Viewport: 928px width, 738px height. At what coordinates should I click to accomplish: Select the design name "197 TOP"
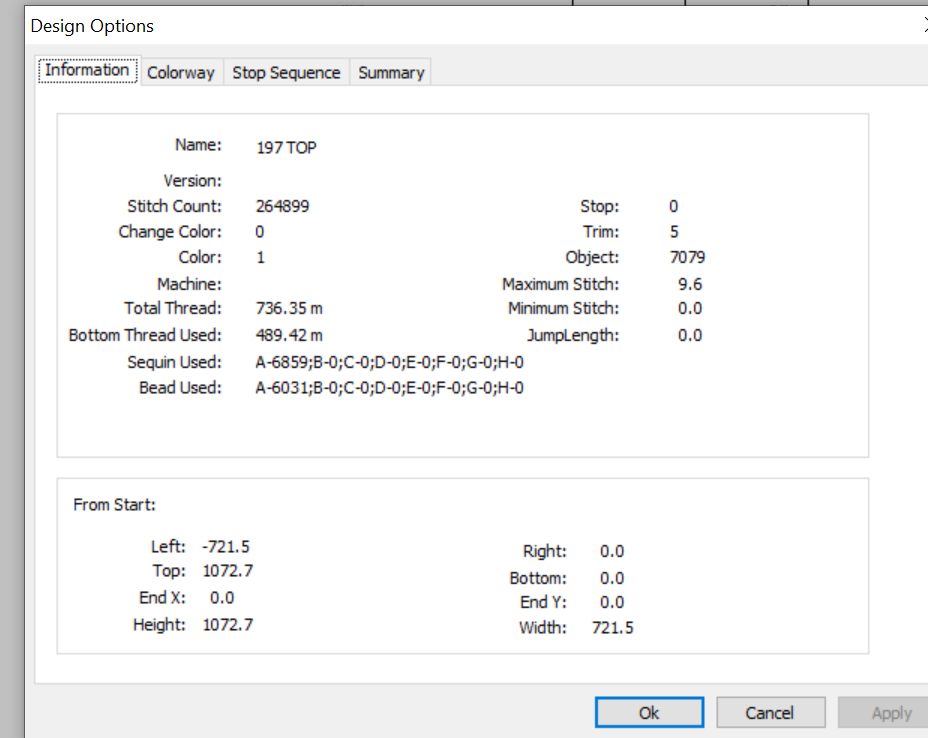point(286,147)
